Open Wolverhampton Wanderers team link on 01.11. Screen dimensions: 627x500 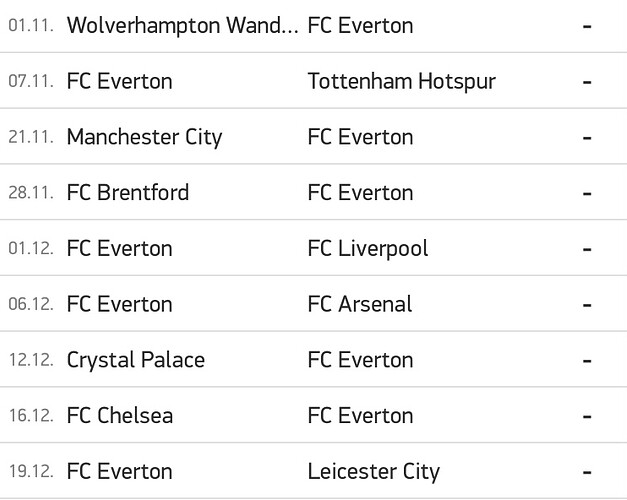183,26
